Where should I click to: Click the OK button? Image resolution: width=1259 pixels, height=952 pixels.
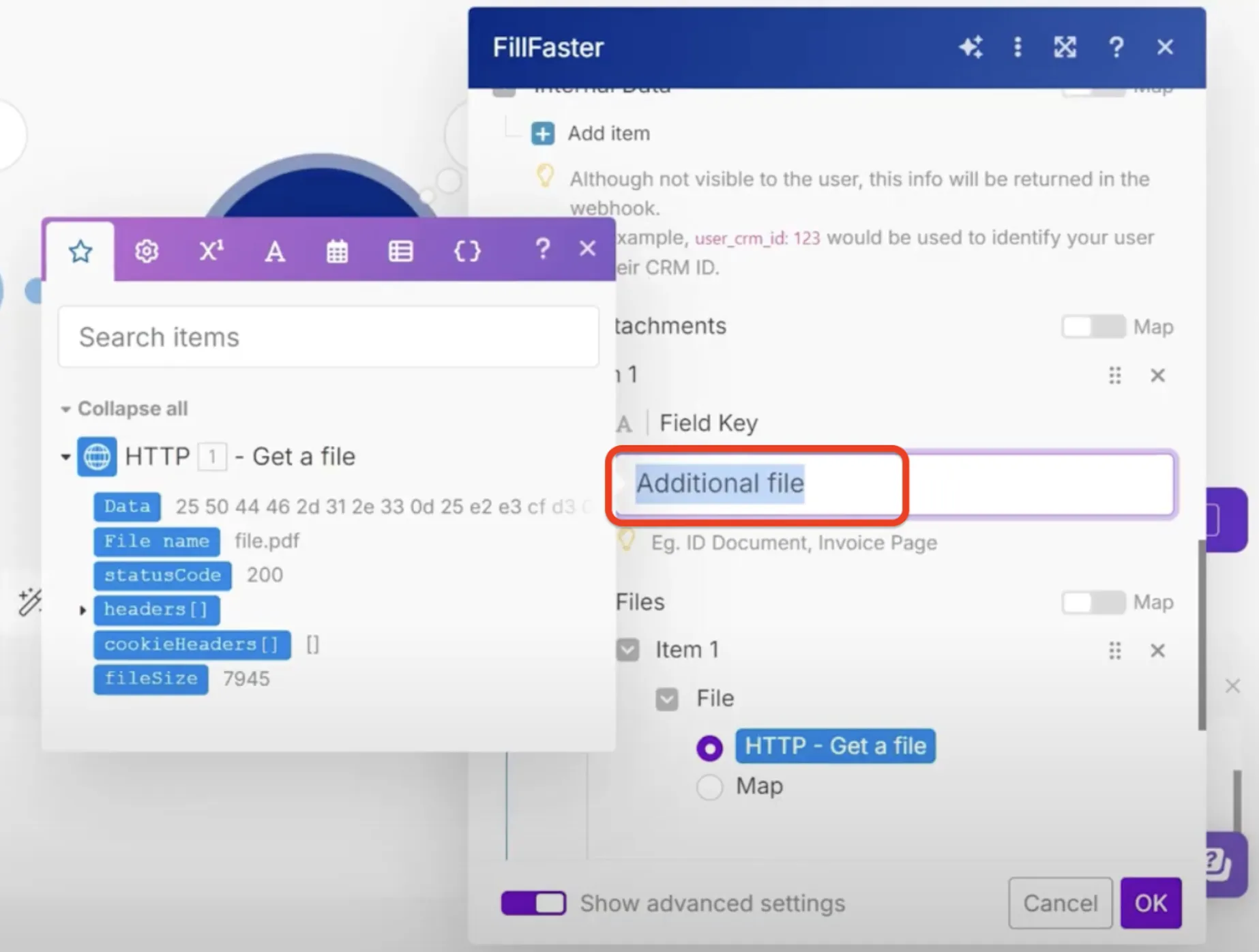[1151, 903]
